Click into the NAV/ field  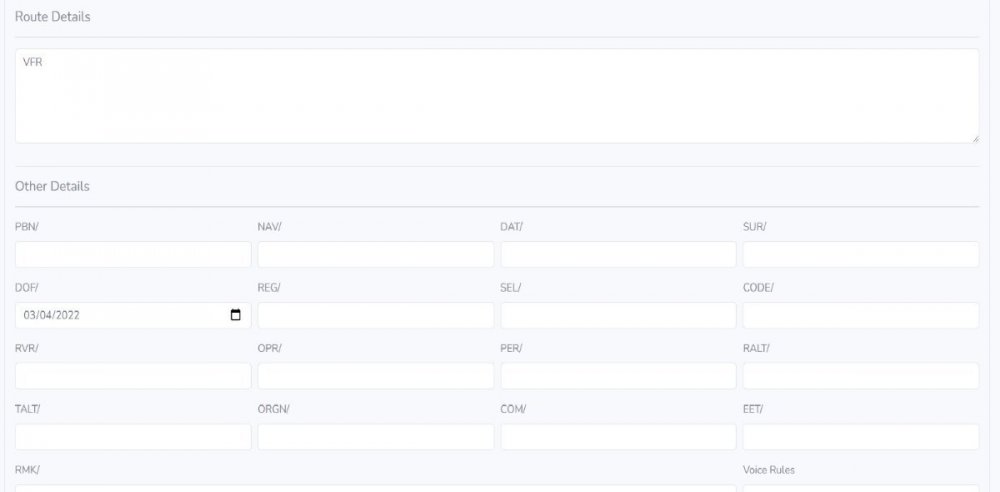pyautogui.click(x=375, y=254)
